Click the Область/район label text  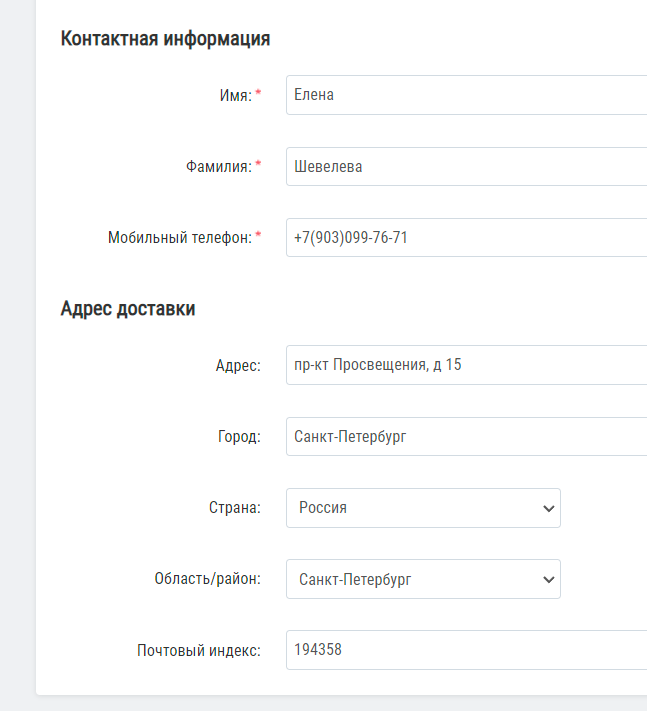[x=208, y=579]
